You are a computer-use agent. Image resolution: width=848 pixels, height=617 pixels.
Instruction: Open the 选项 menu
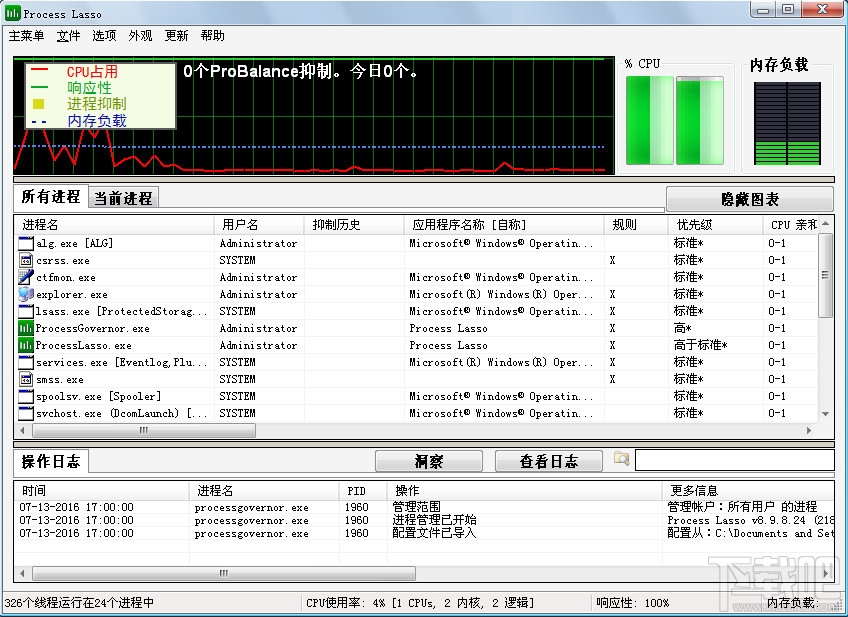point(104,36)
